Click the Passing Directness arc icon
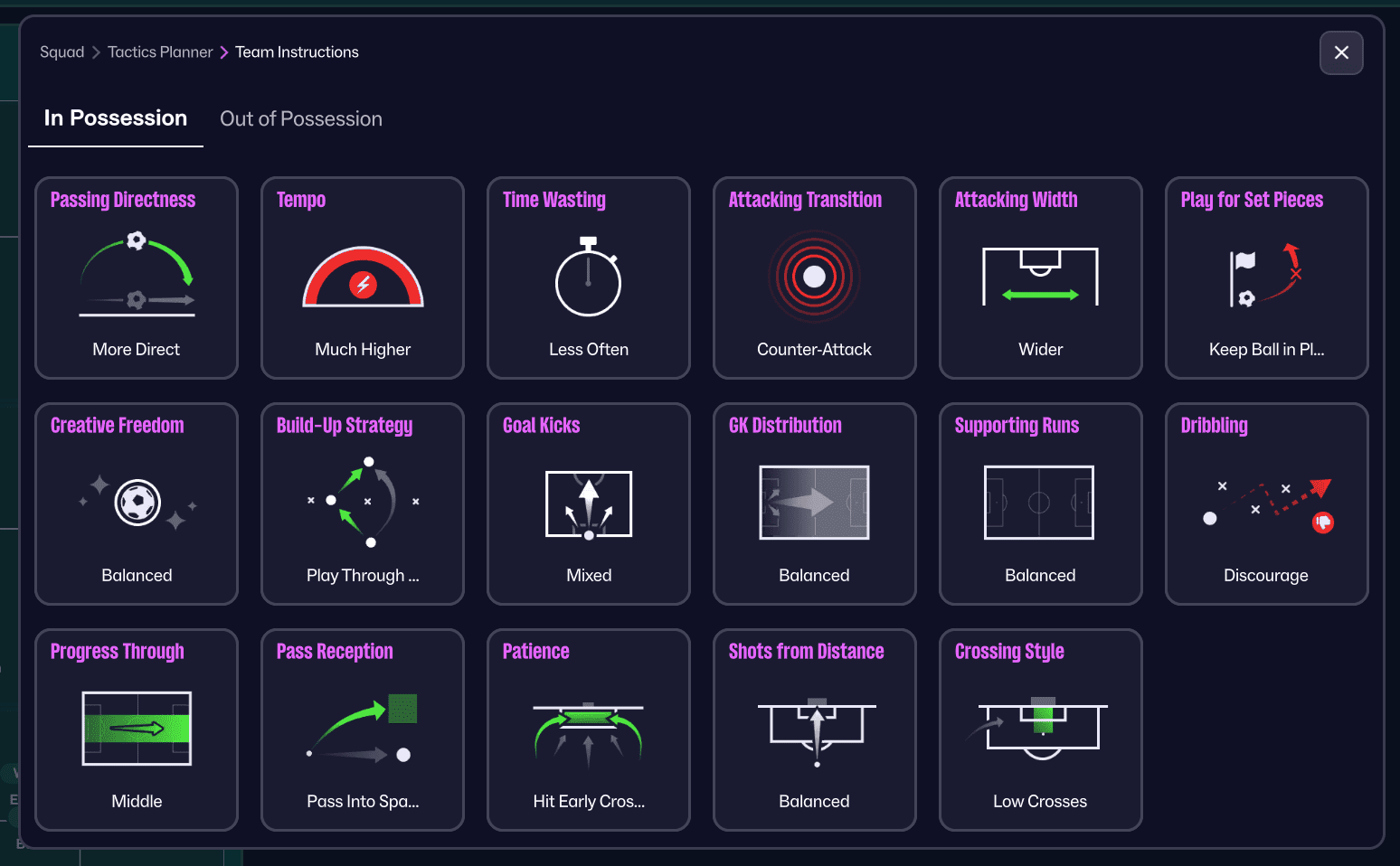This screenshot has height=866, width=1400. click(137, 275)
